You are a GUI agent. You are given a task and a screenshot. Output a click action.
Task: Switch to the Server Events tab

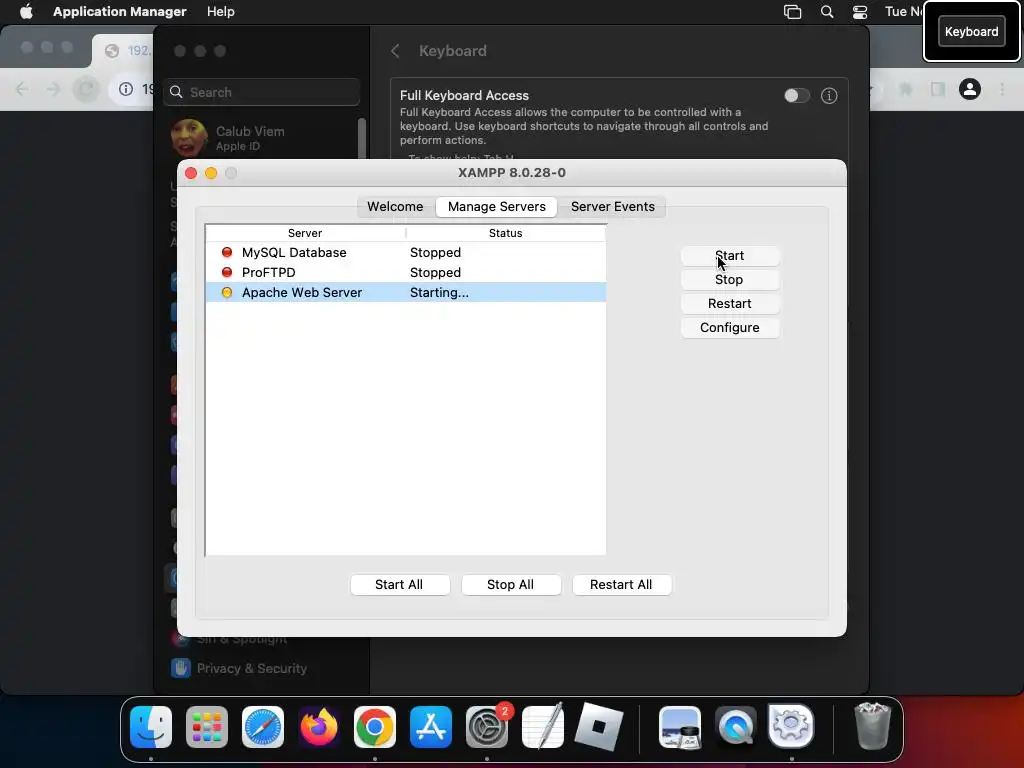pyautogui.click(x=613, y=206)
